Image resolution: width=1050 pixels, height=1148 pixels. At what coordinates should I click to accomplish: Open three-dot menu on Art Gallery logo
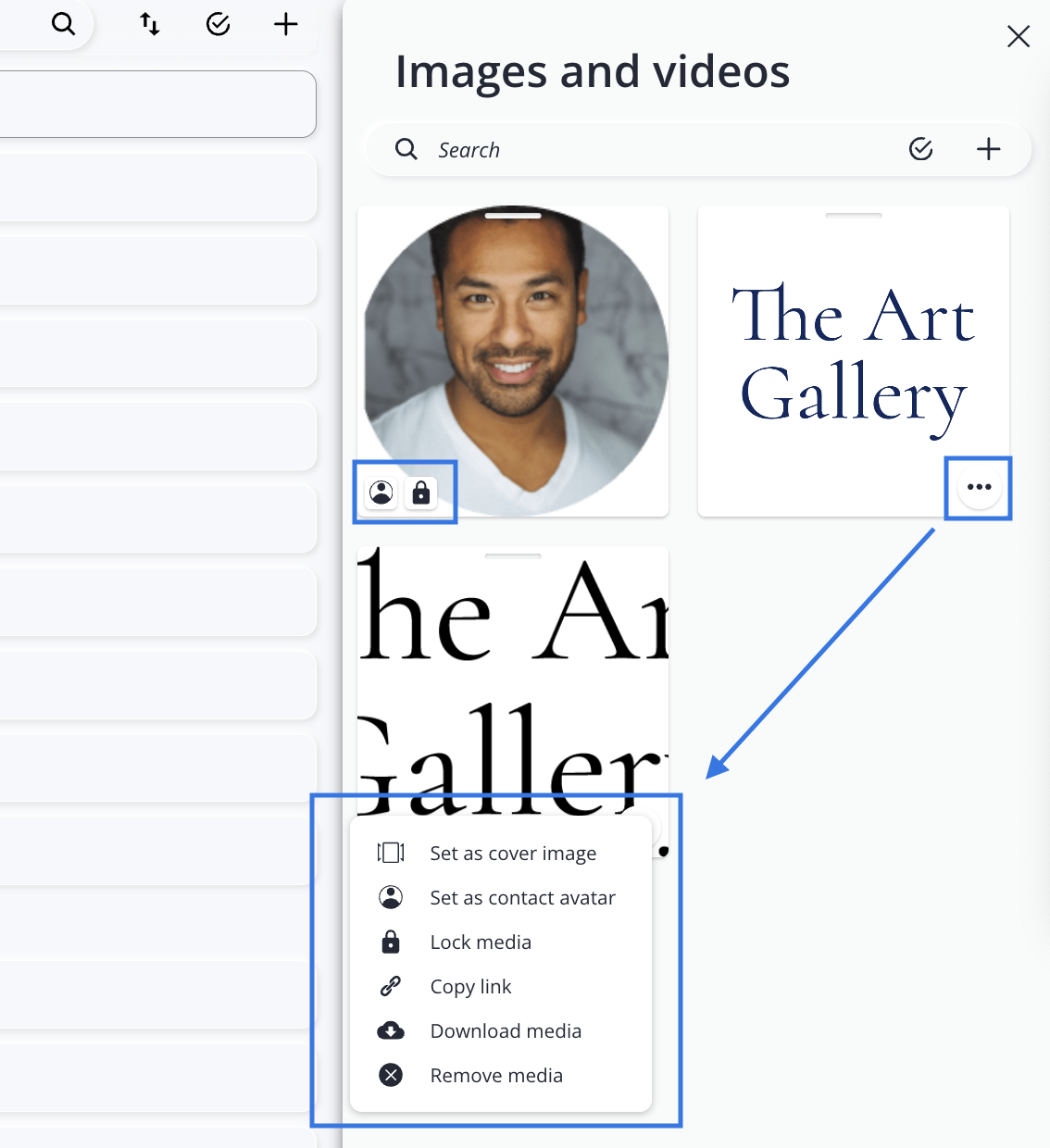tap(979, 487)
